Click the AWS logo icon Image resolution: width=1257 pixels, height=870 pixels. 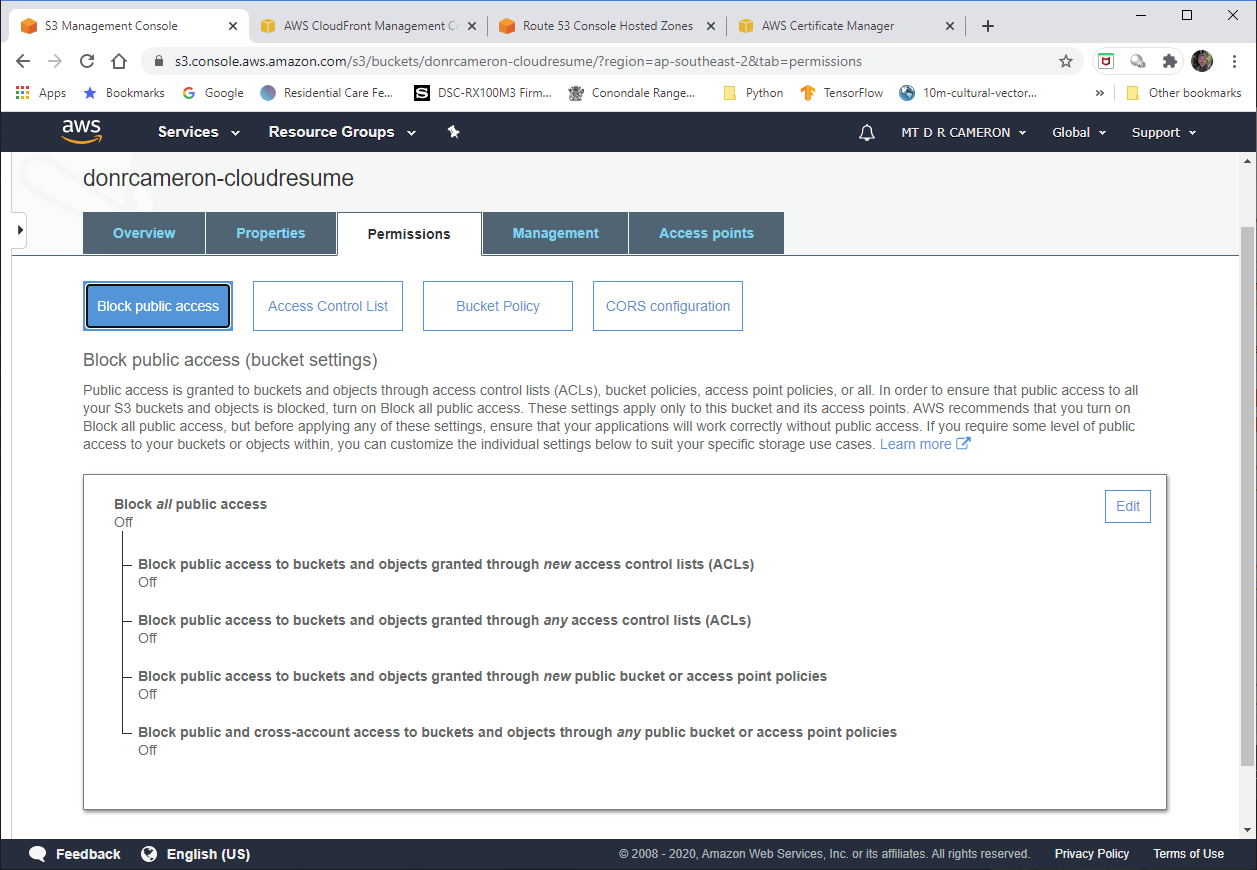pyautogui.click(x=81, y=131)
